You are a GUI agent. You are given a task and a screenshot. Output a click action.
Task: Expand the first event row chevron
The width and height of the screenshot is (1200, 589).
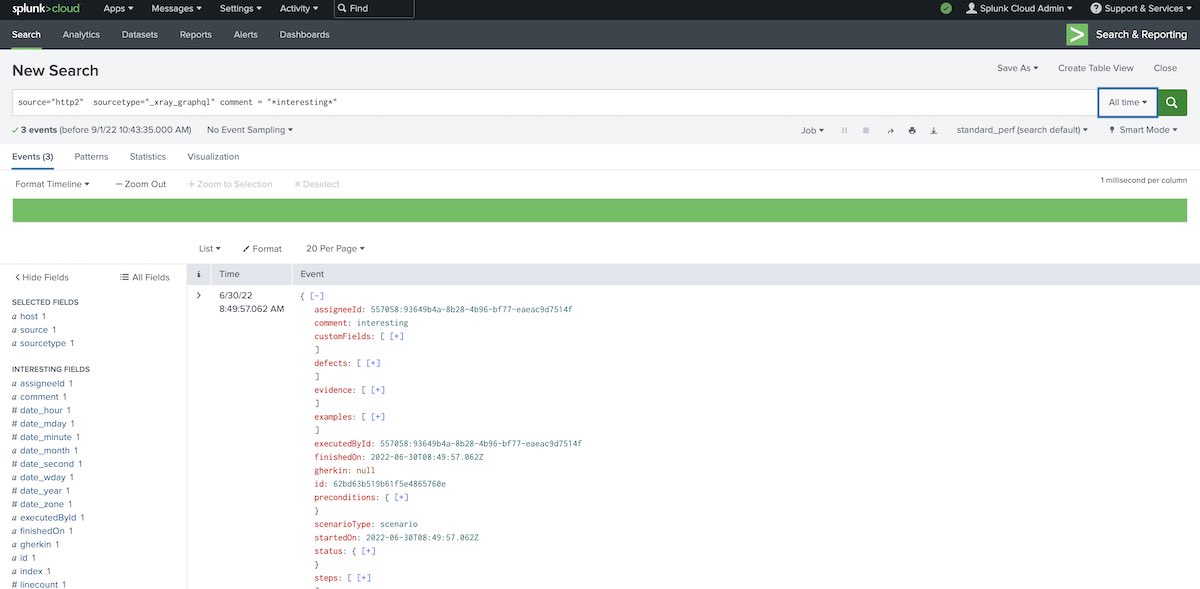(199, 296)
